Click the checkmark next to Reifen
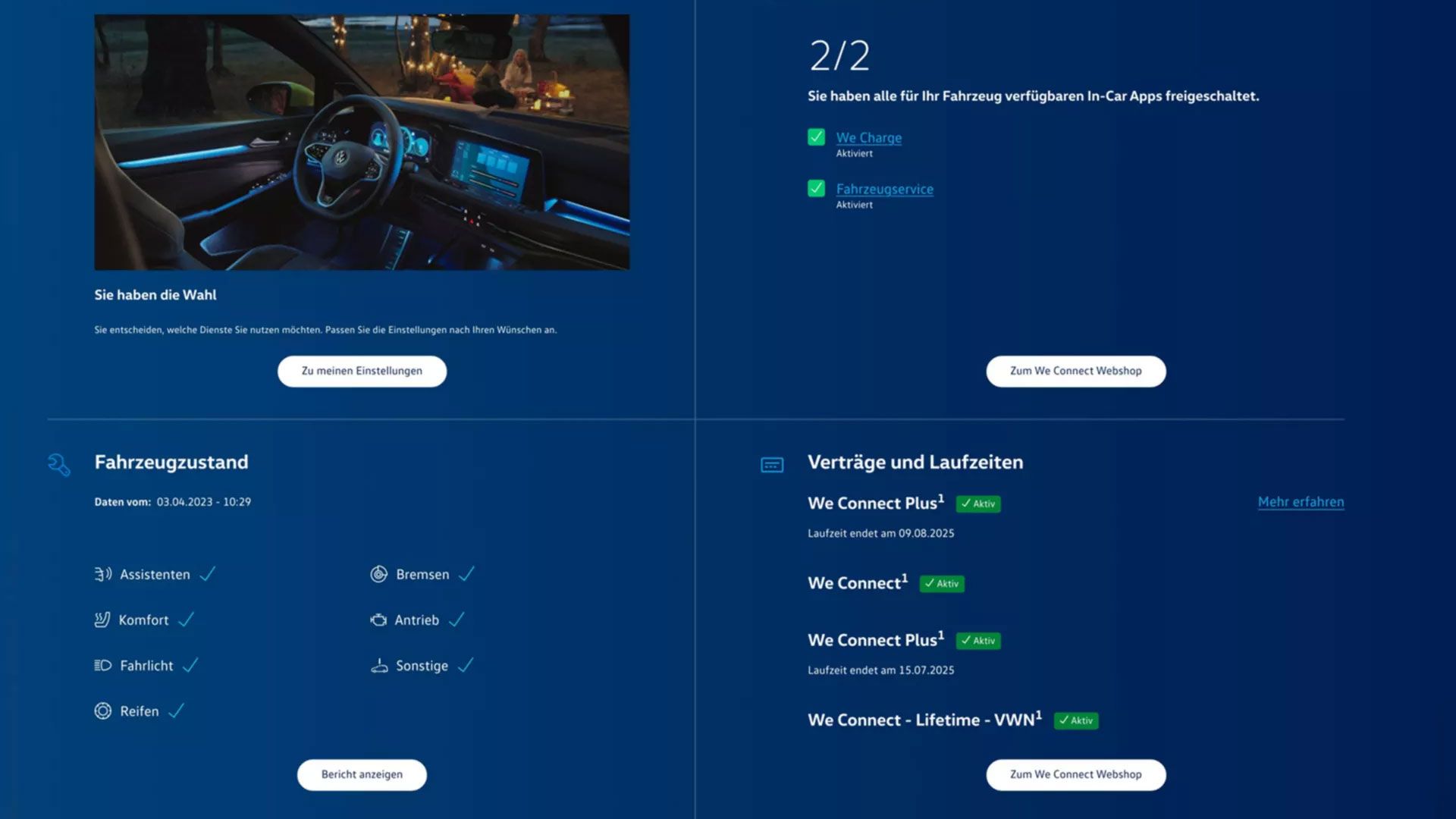1456x819 pixels. (176, 711)
